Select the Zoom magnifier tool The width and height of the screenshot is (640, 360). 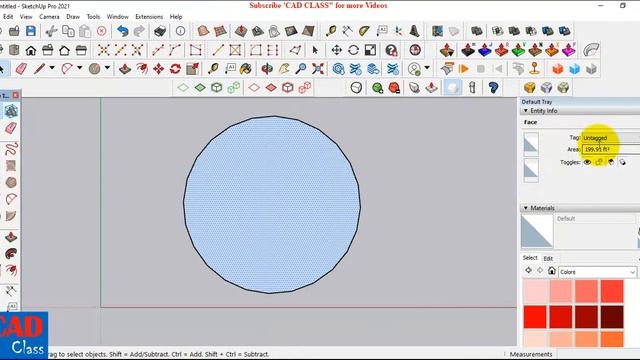(301, 69)
